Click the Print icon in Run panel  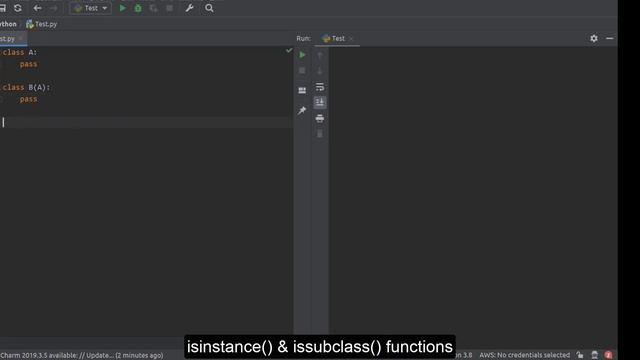point(320,118)
